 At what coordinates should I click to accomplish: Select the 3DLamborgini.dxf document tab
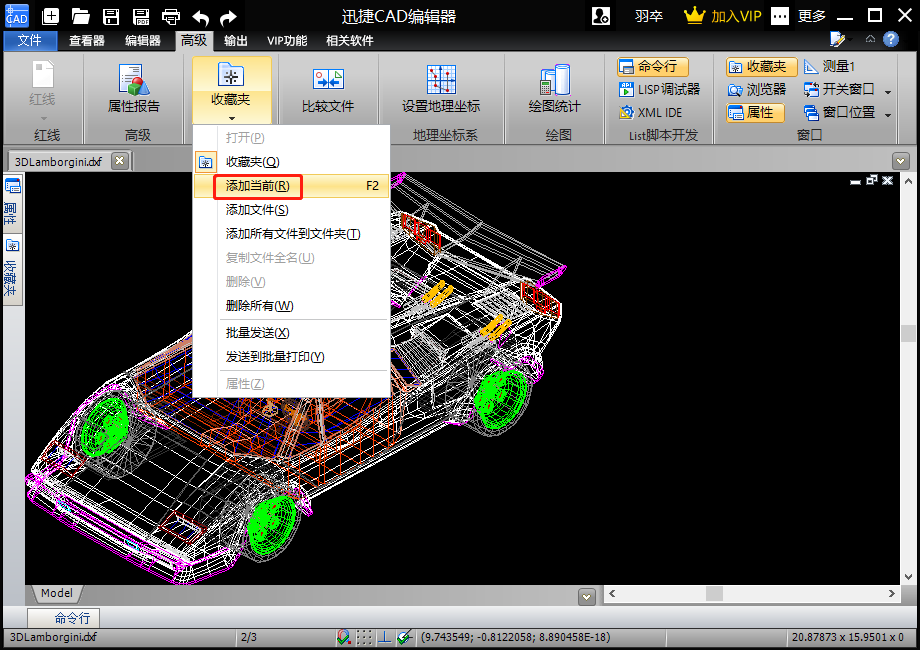pyautogui.click(x=58, y=161)
